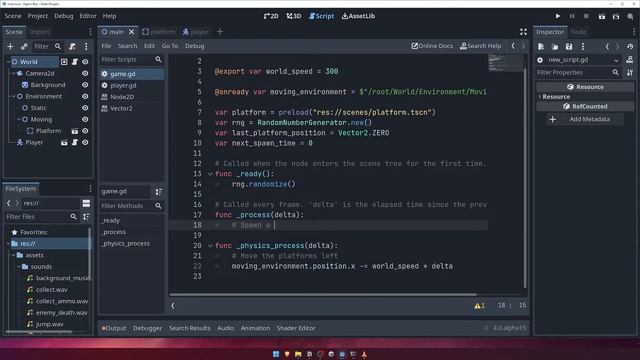This screenshot has width=640, height=360.
Task: Open the Shader Editor panel
Action: point(296,328)
